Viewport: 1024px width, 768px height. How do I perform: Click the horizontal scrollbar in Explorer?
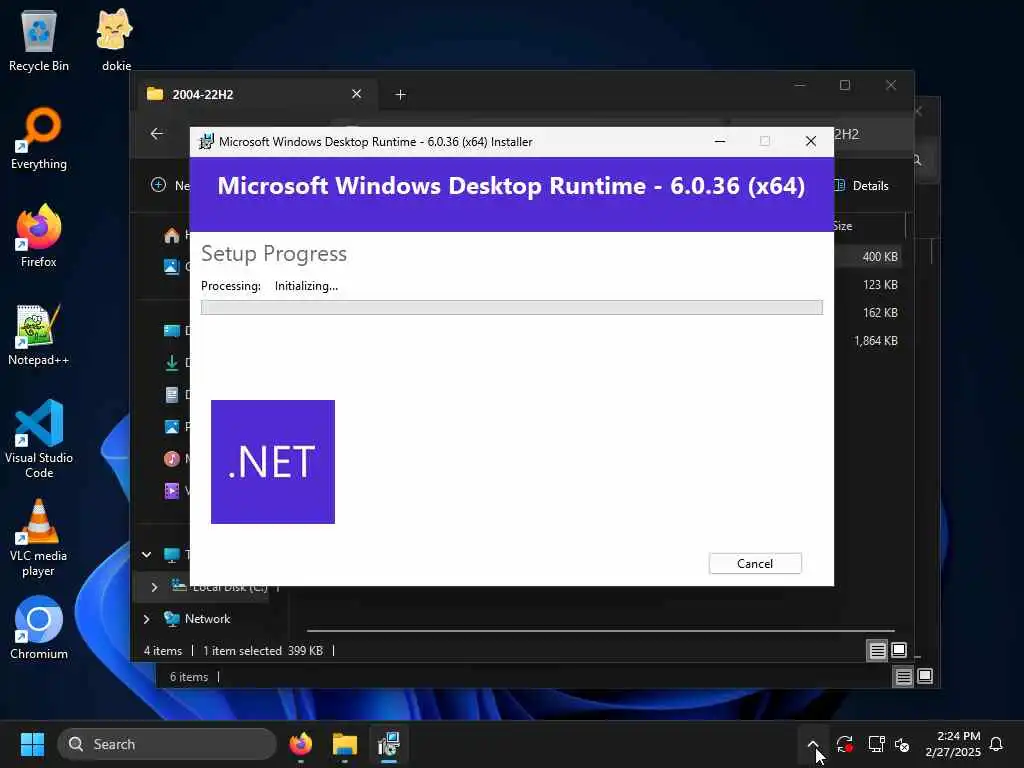600,631
